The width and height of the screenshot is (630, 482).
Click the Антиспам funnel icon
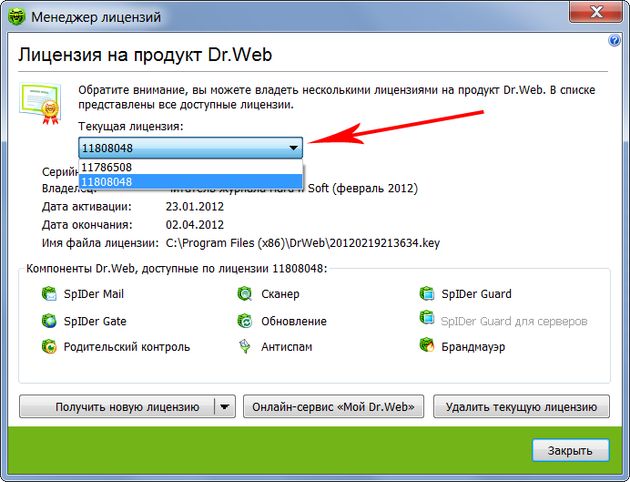coord(244,347)
